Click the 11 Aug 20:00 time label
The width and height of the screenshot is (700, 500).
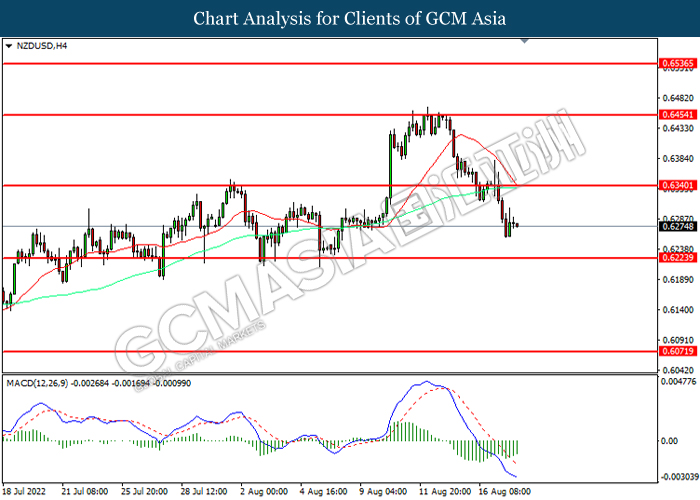(x=445, y=492)
